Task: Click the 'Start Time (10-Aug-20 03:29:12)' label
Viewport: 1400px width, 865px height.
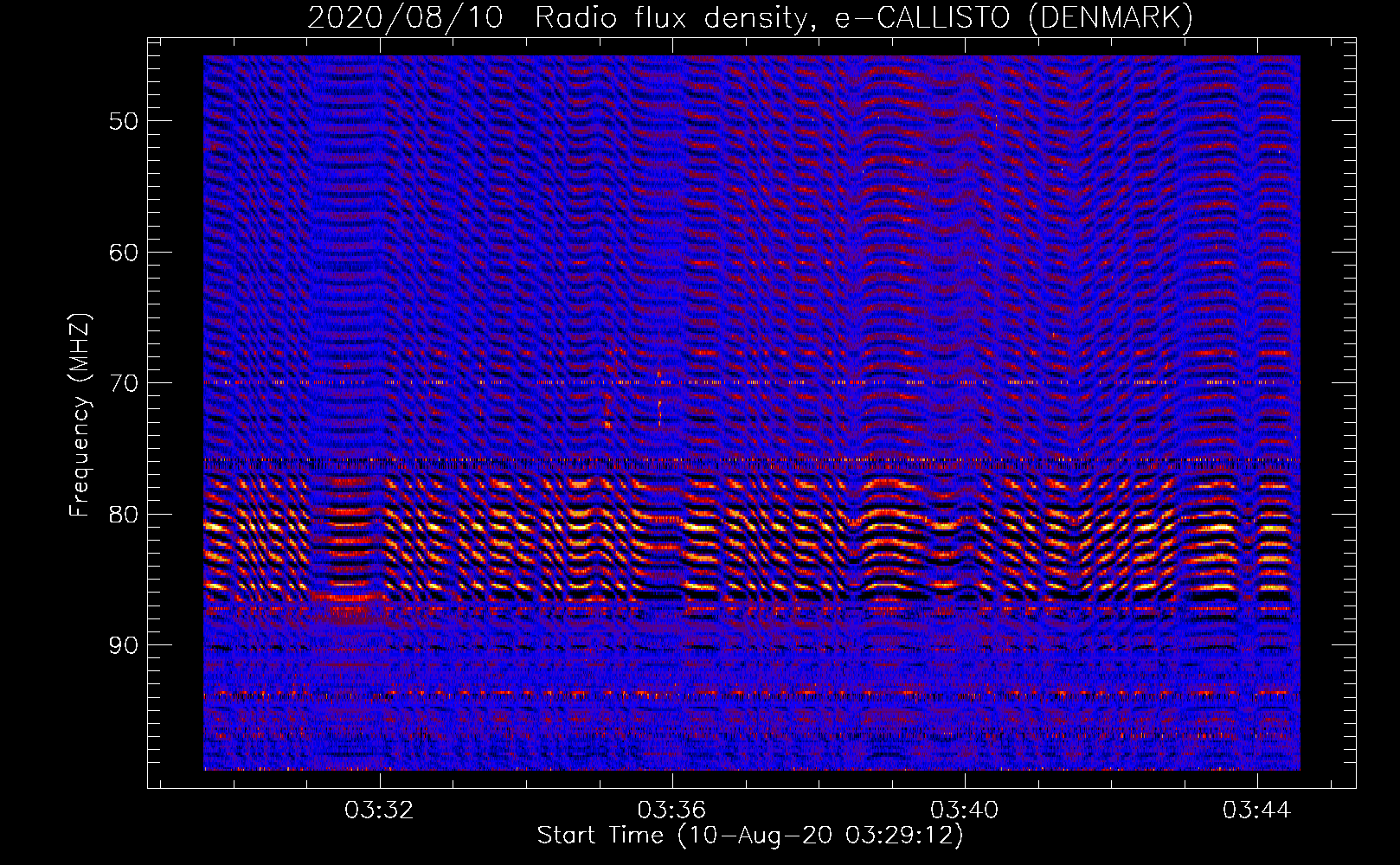Action: pyautogui.click(x=750, y=836)
